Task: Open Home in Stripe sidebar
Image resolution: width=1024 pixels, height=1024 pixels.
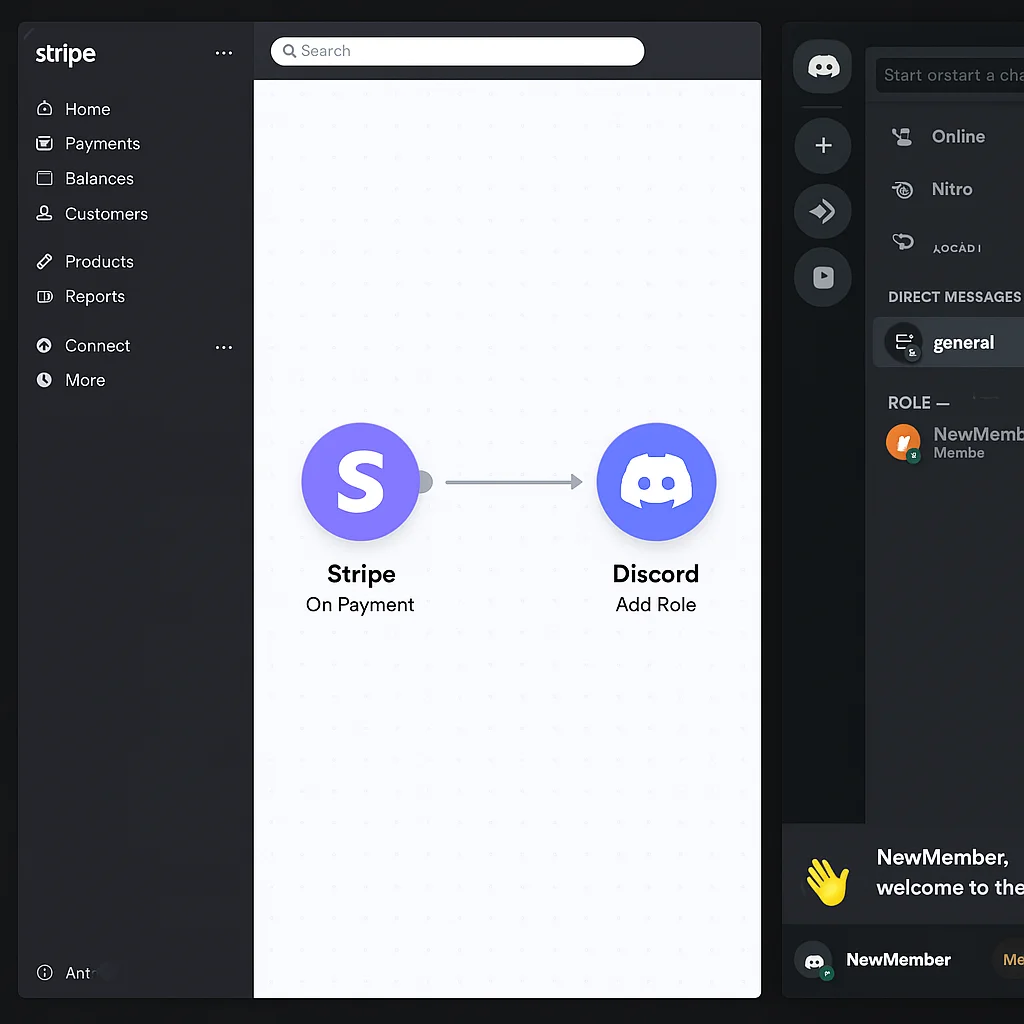Action: click(x=88, y=109)
